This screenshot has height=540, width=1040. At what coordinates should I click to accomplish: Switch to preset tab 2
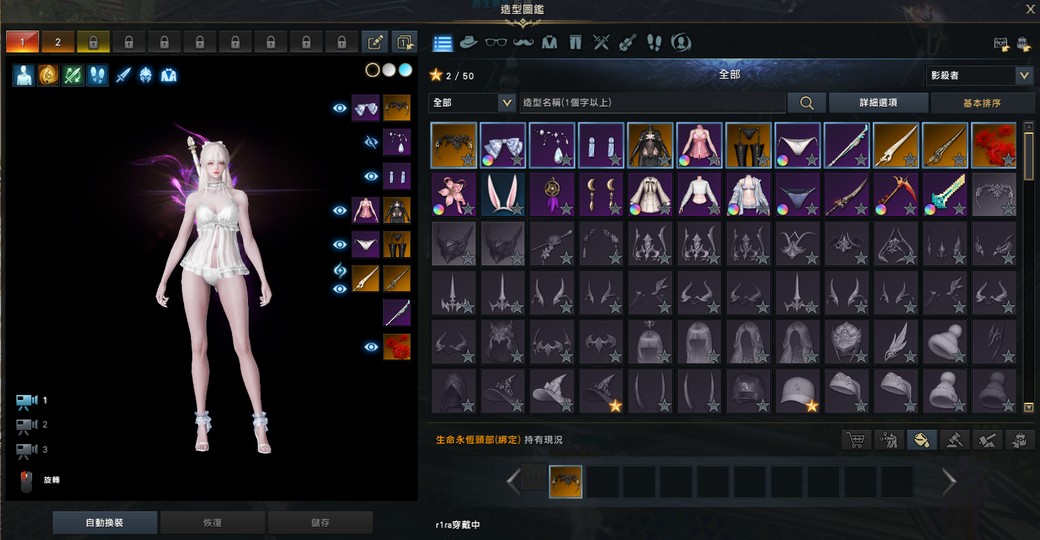coord(57,43)
